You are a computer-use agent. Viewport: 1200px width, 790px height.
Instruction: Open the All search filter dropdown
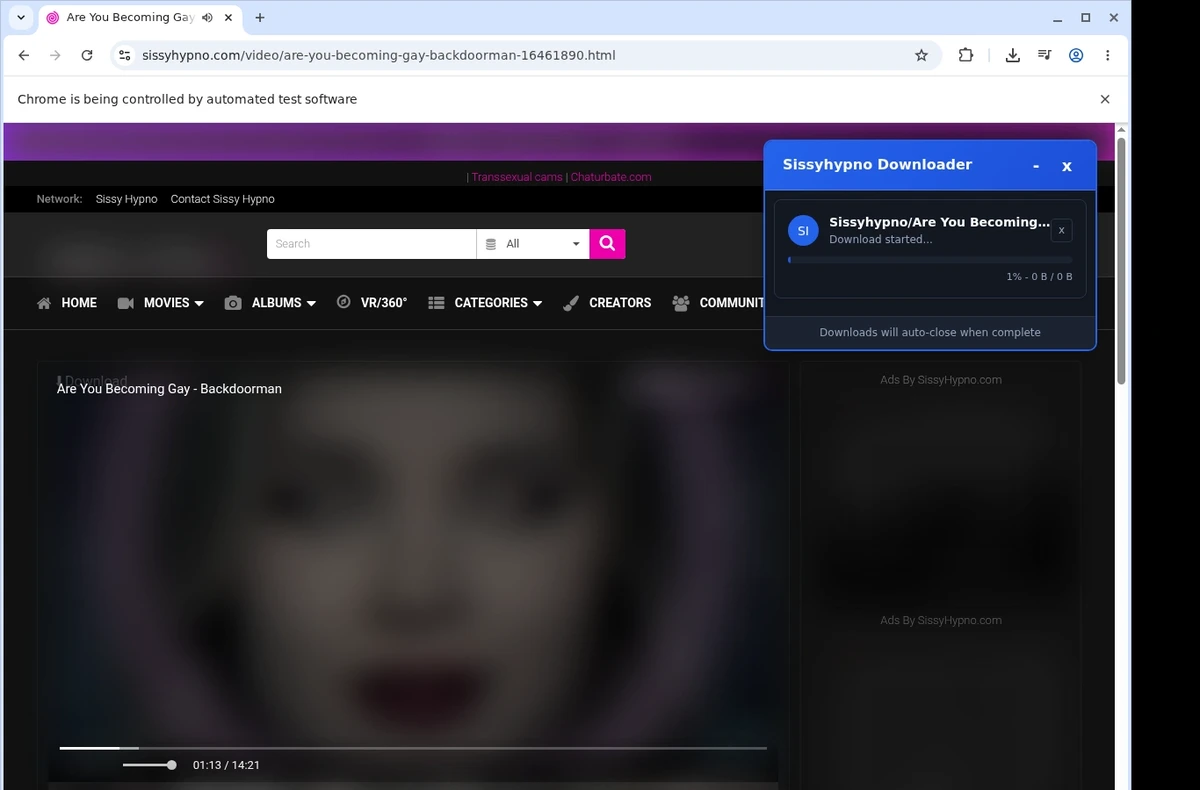point(533,244)
